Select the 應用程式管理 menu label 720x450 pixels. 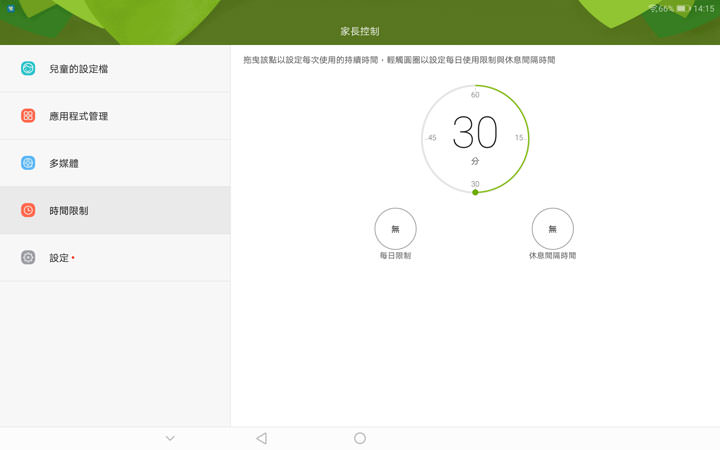[78, 116]
